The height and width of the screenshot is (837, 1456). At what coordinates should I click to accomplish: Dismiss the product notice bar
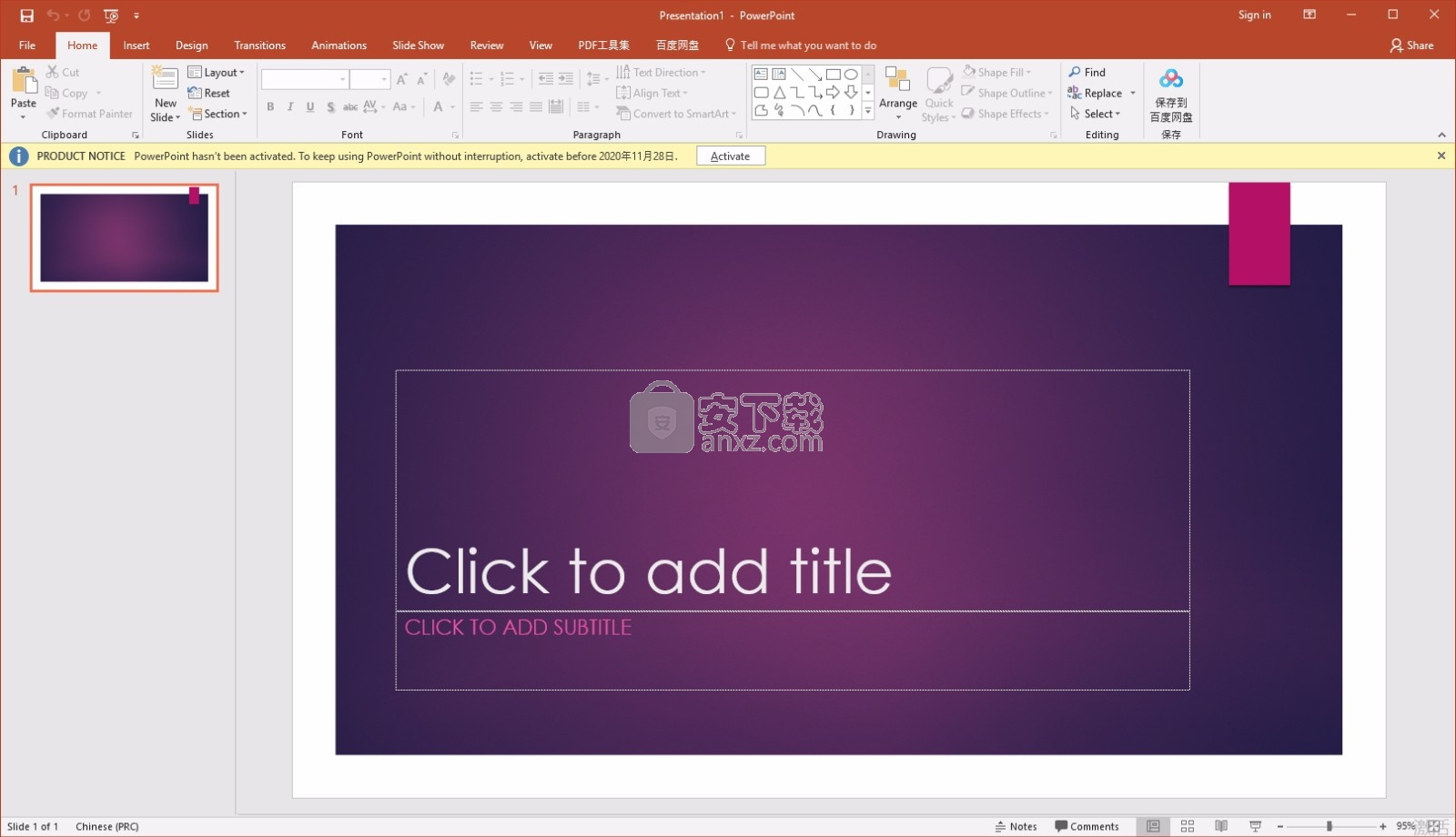coord(1441,156)
